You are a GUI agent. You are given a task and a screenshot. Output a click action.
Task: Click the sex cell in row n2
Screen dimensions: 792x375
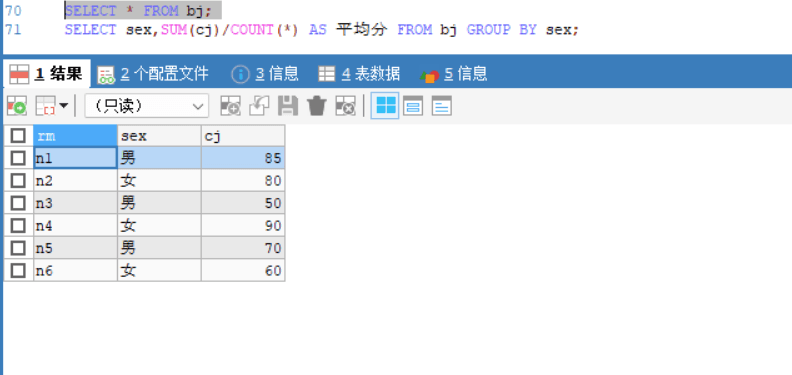[159, 180]
